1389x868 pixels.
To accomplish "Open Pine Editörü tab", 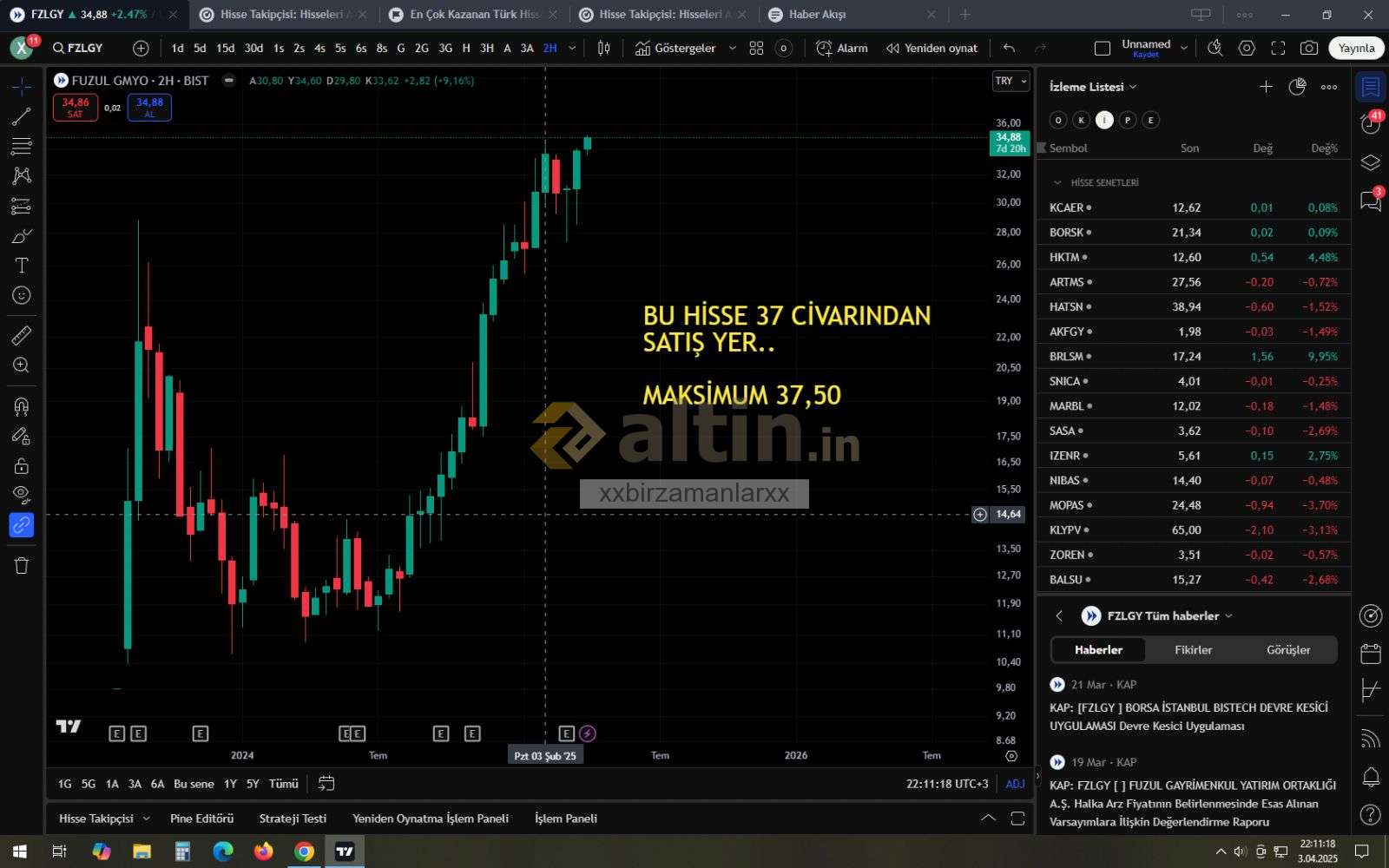I will click(202, 819).
